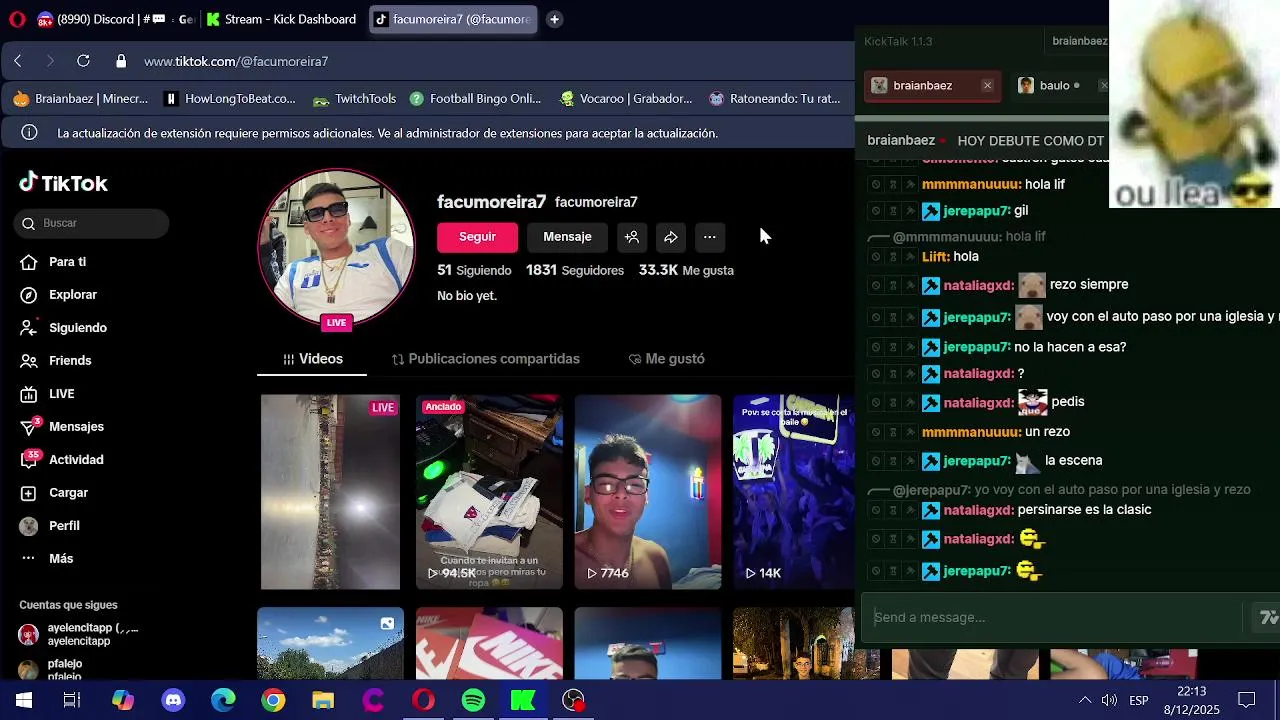The height and width of the screenshot is (720, 1280).
Task: Open Vocaroo bookmark
Action: click(626, 99)
